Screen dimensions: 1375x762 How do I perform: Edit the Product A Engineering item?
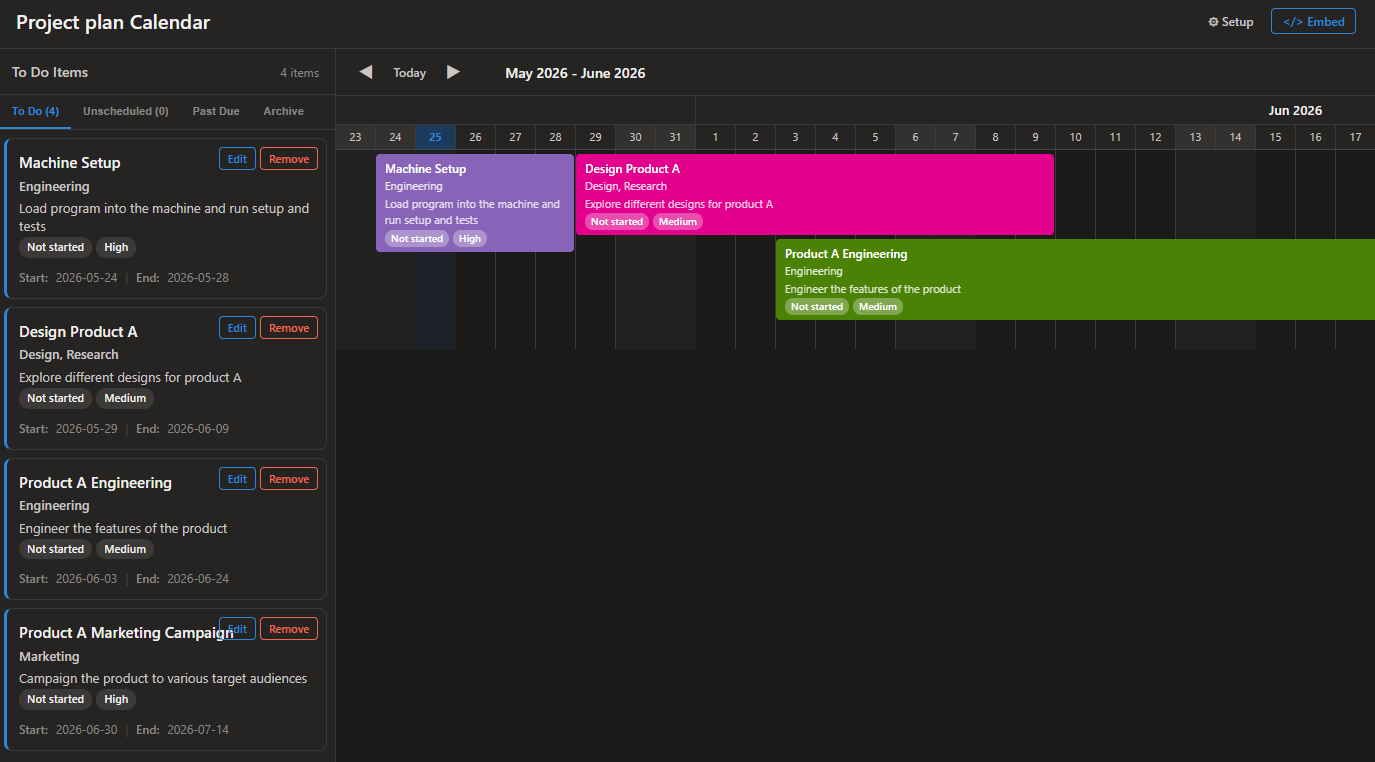pyautogui.click(x=237, y=479)
